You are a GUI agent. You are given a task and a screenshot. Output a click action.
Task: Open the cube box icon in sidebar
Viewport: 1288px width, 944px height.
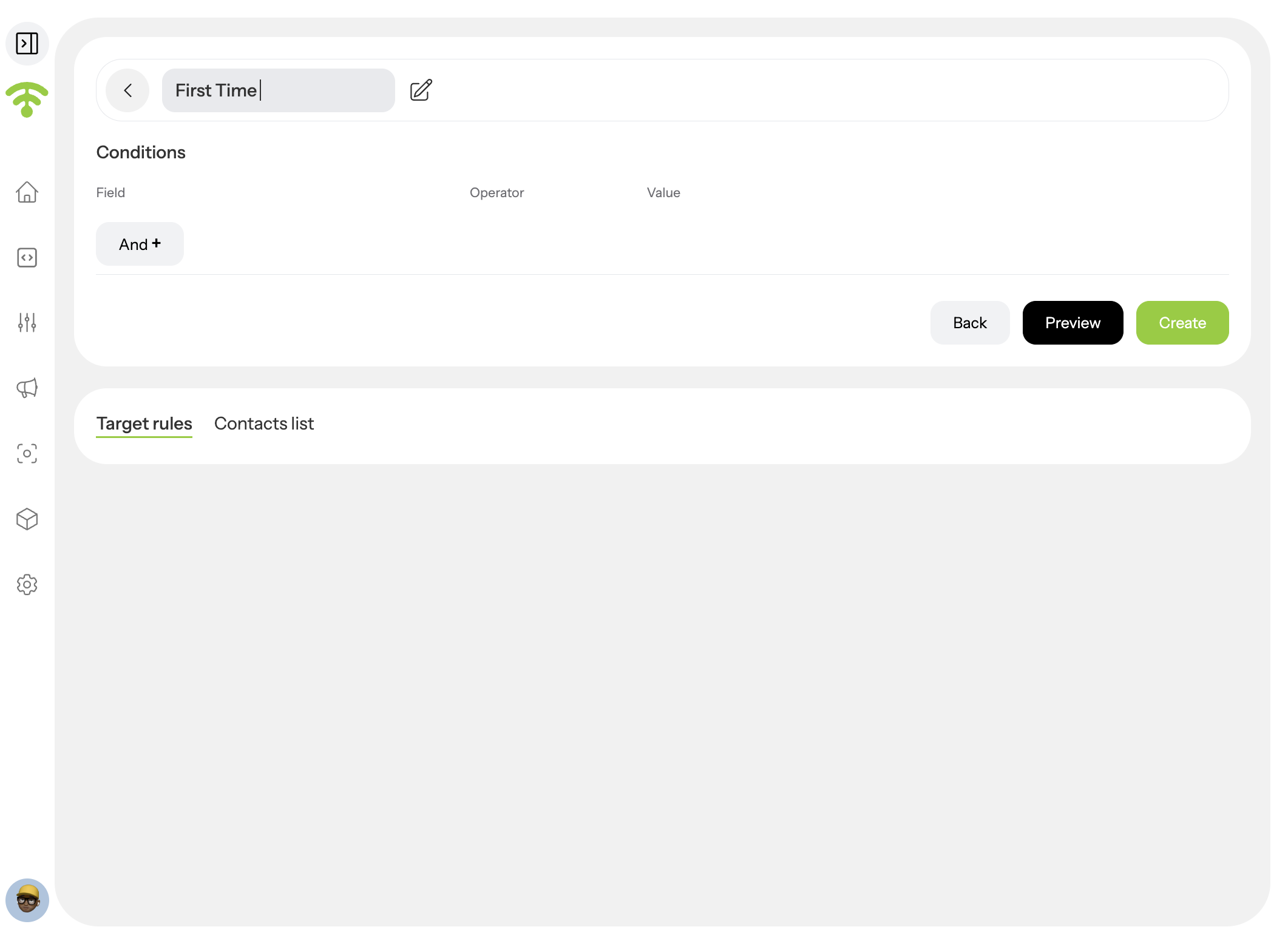(x=27, y=519)
